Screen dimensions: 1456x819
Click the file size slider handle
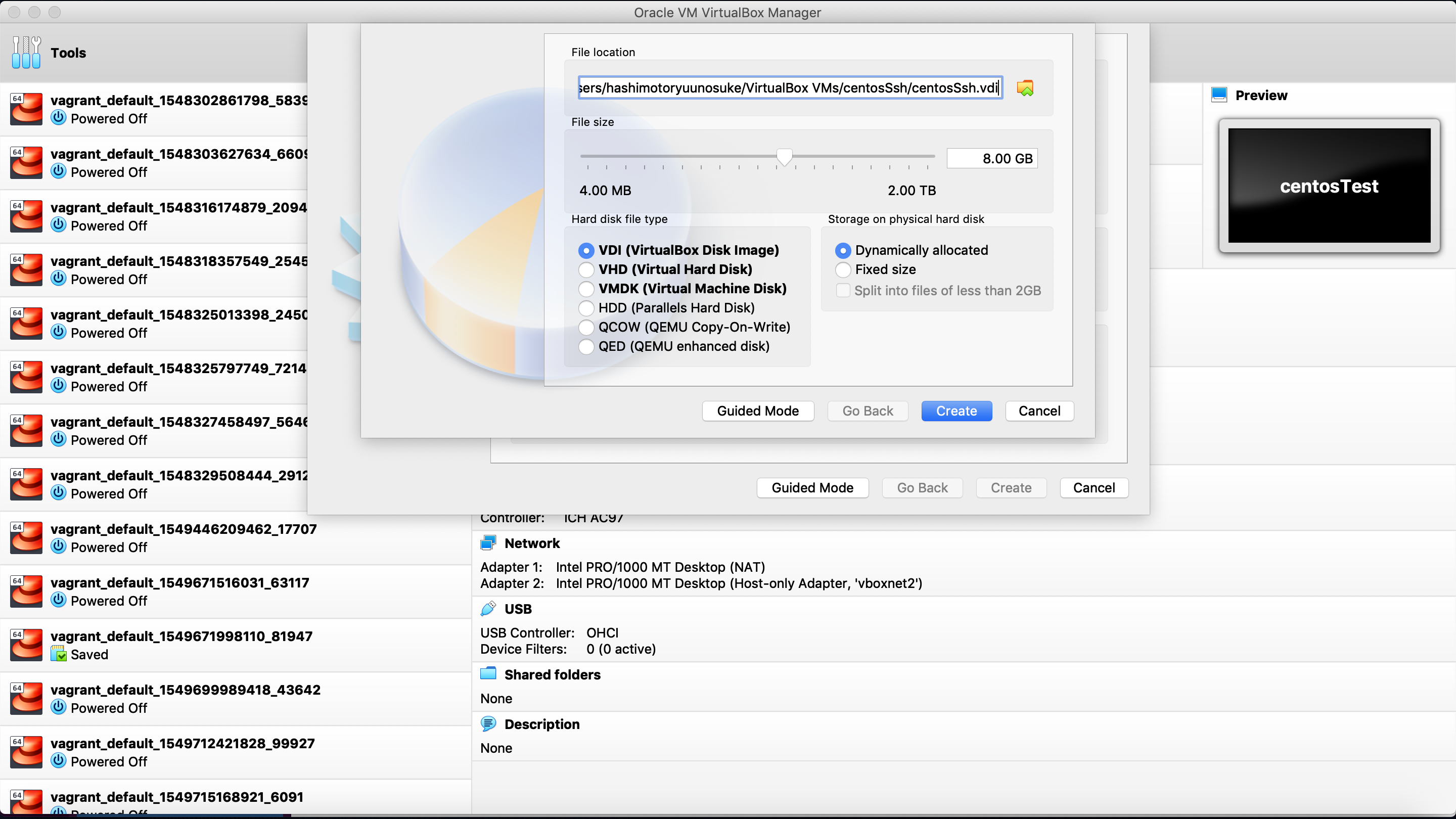click(784, 157)
